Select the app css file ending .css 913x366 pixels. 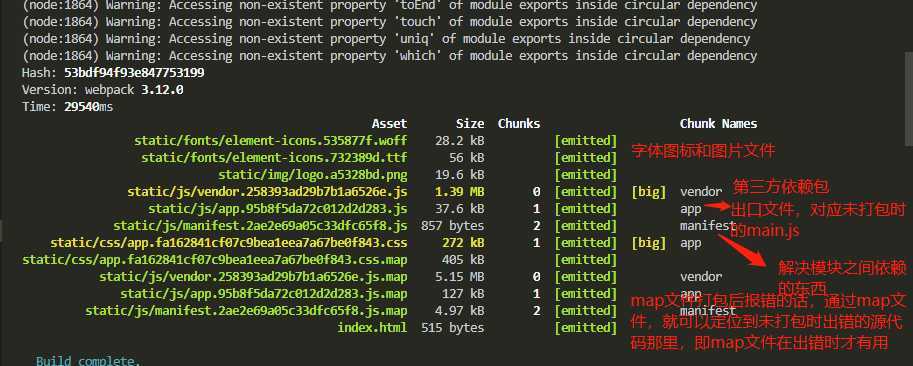pos(229,242)
